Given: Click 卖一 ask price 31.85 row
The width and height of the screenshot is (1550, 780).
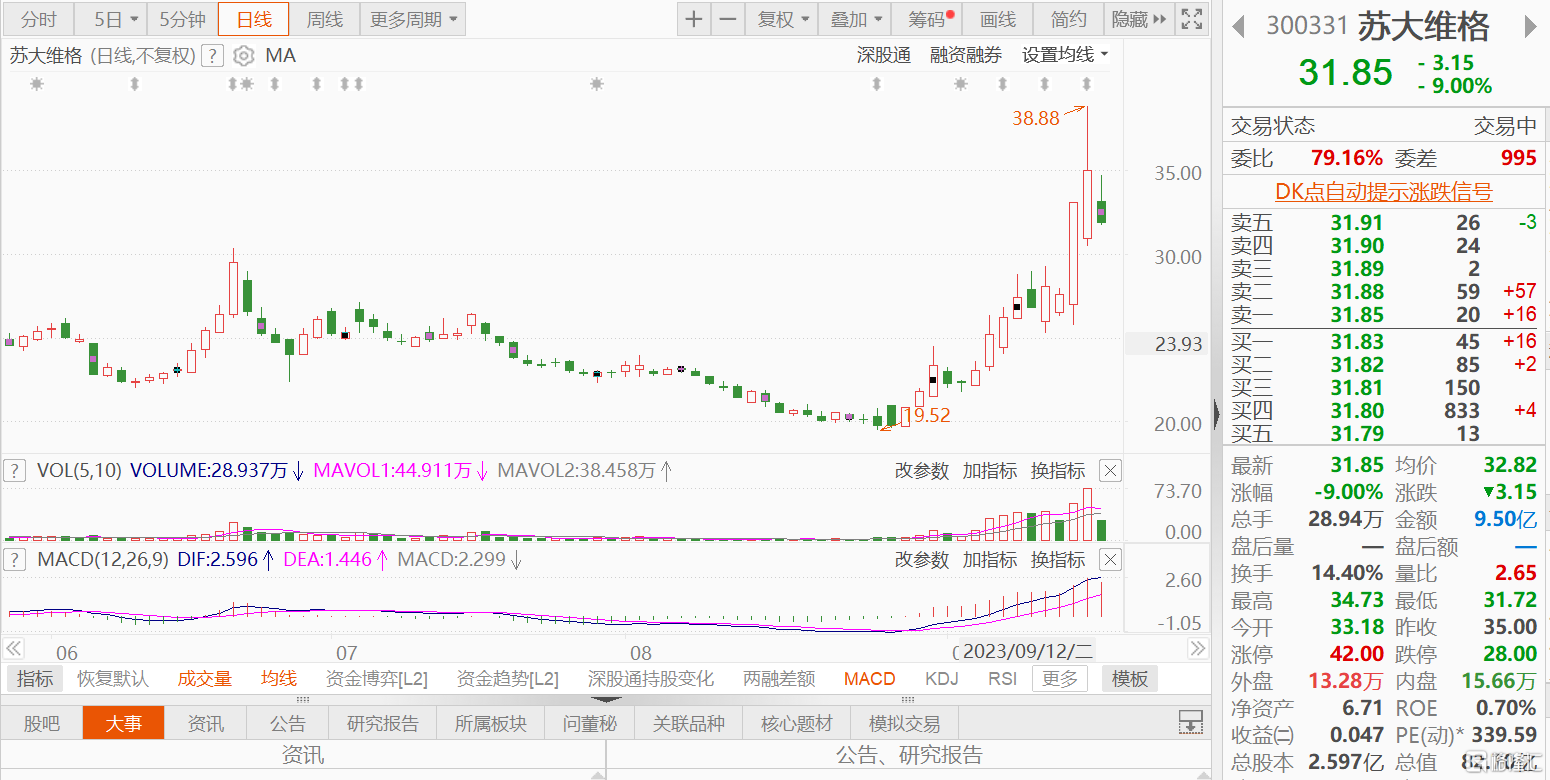Looking at the screenshot, I should [x=1384, y=315].
